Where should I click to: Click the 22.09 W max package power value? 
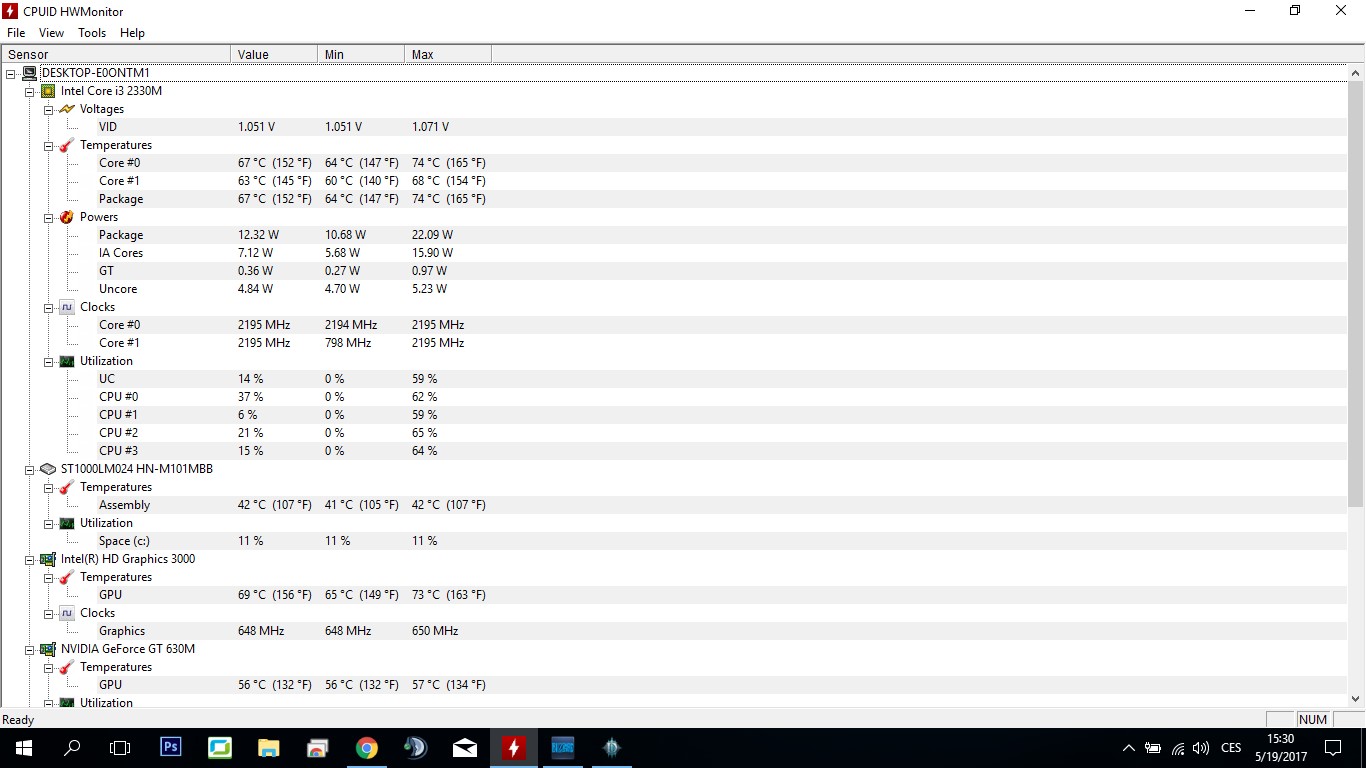tap(432, 235)
